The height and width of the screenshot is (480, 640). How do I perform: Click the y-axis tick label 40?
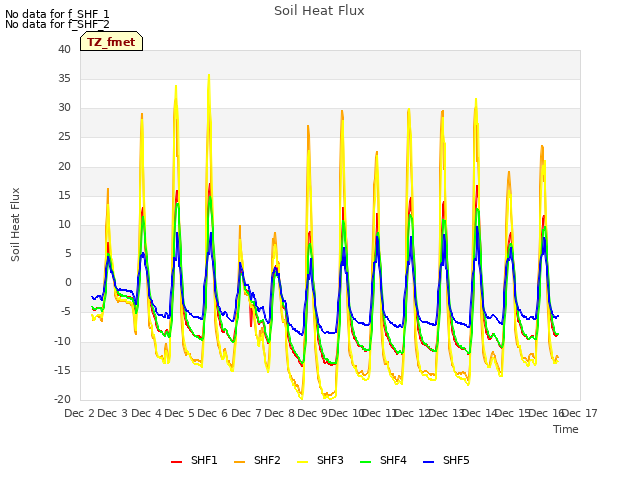64,49
